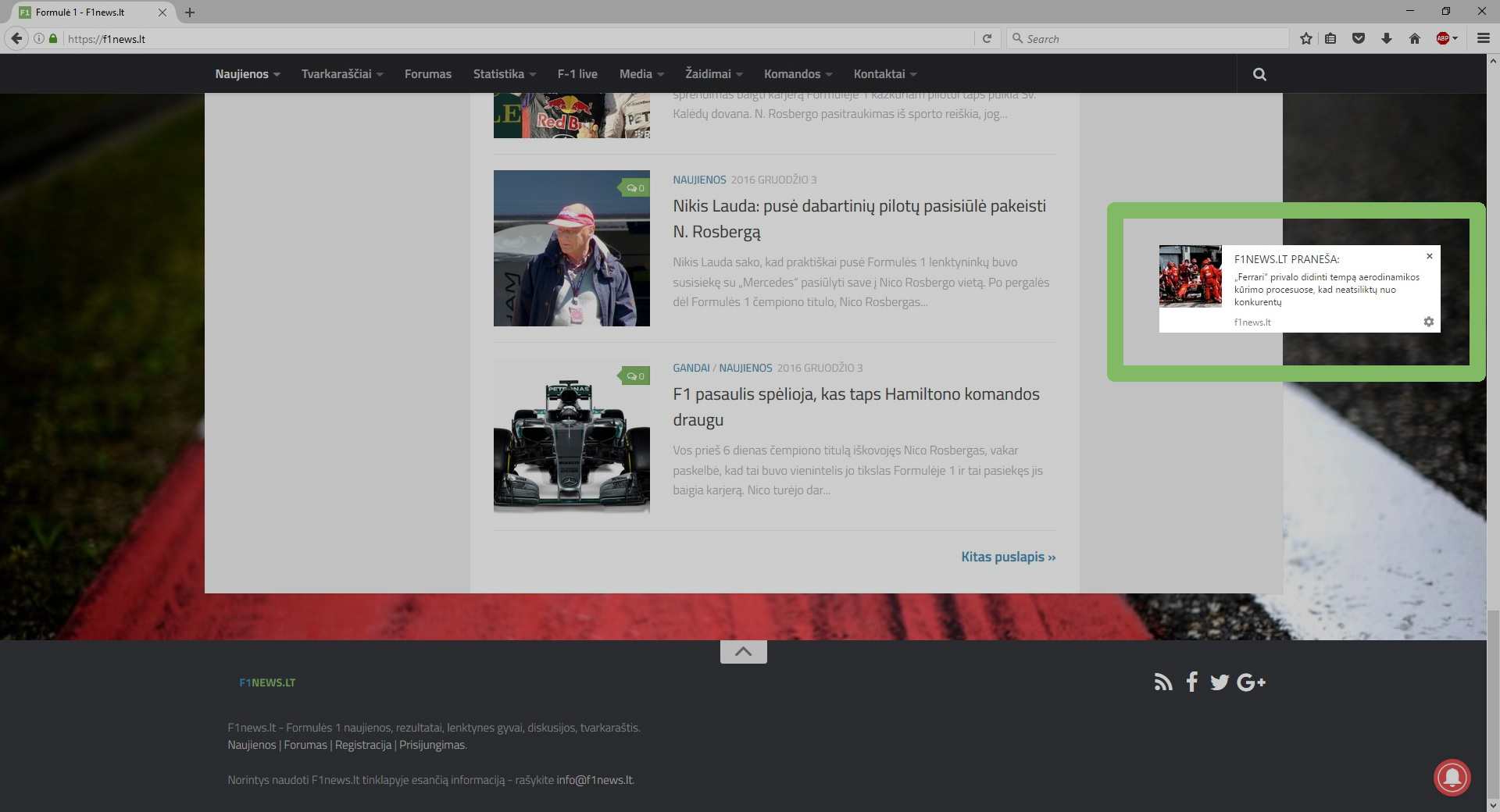Open article 'Nikis Lauda: pusė dabartinių pilotų'
The height and width of the screenshot is (812, 1500).
click(x=859, y=219)
